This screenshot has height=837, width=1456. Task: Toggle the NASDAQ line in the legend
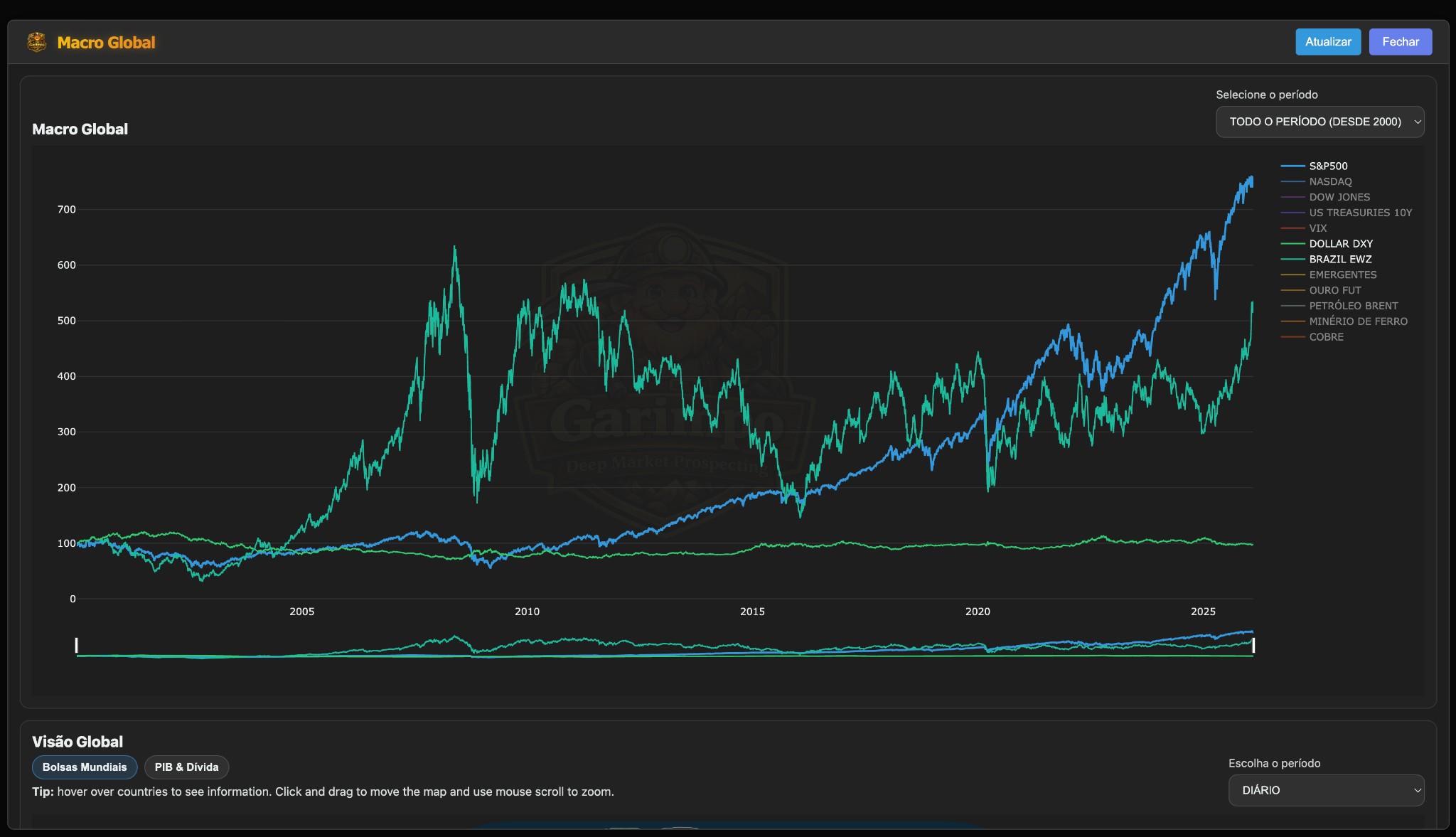coord(1330,181)
